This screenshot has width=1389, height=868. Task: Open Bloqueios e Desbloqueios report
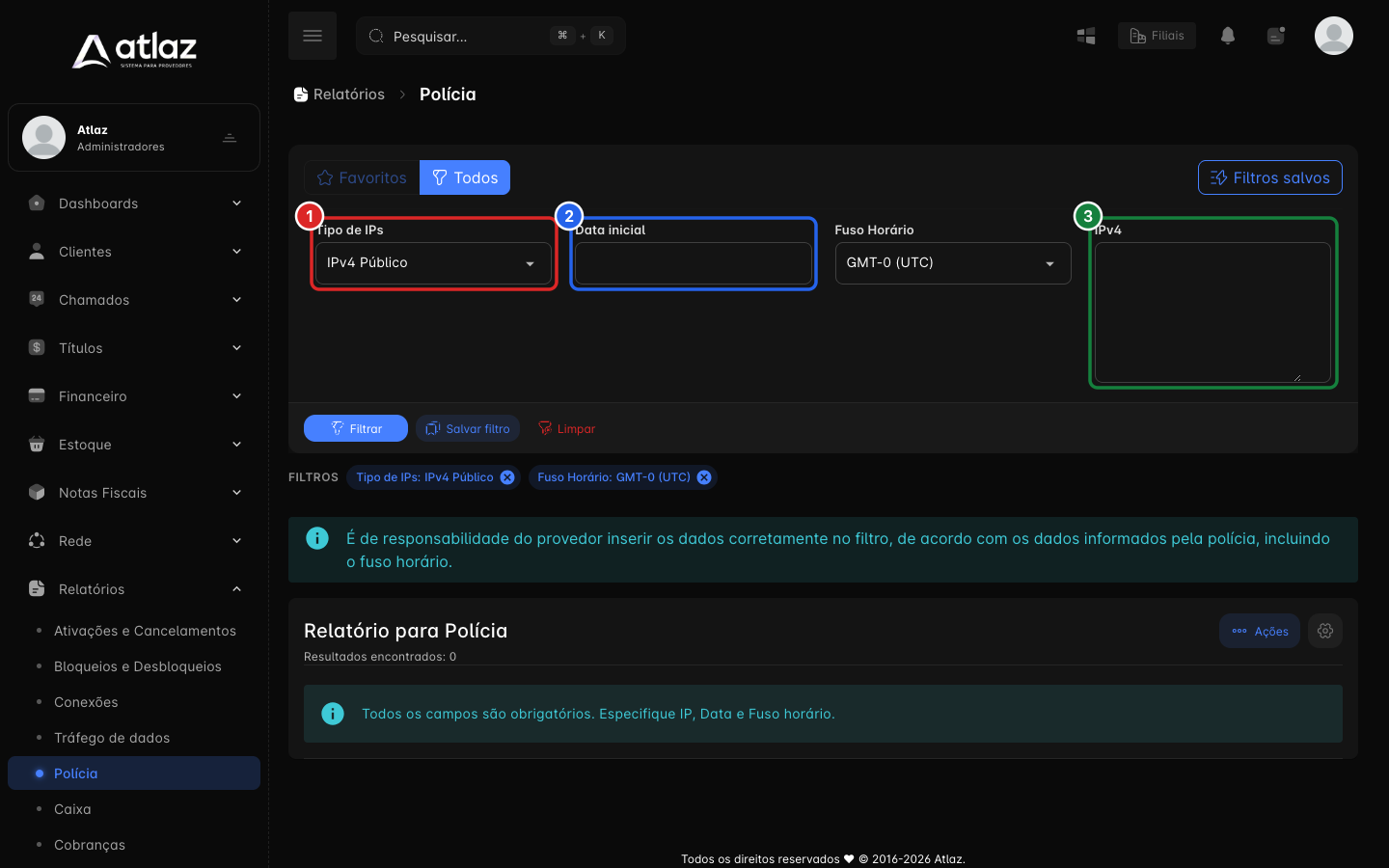tap(134, 666)
